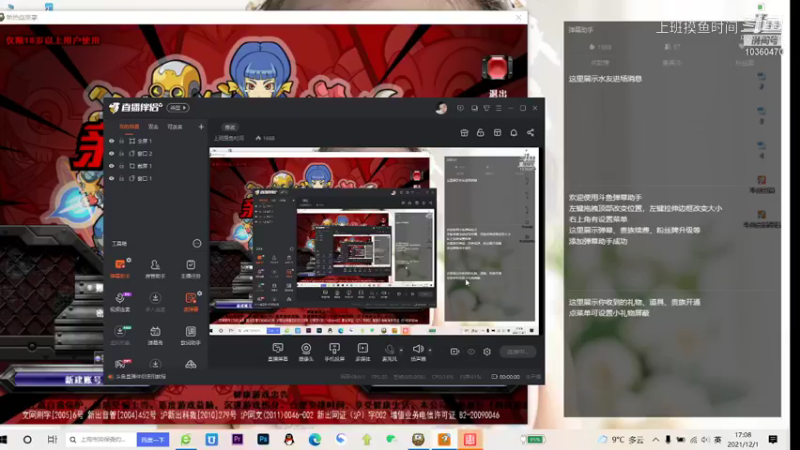
Task: Open Task View from the taskbar
Action: coord(52,439)
